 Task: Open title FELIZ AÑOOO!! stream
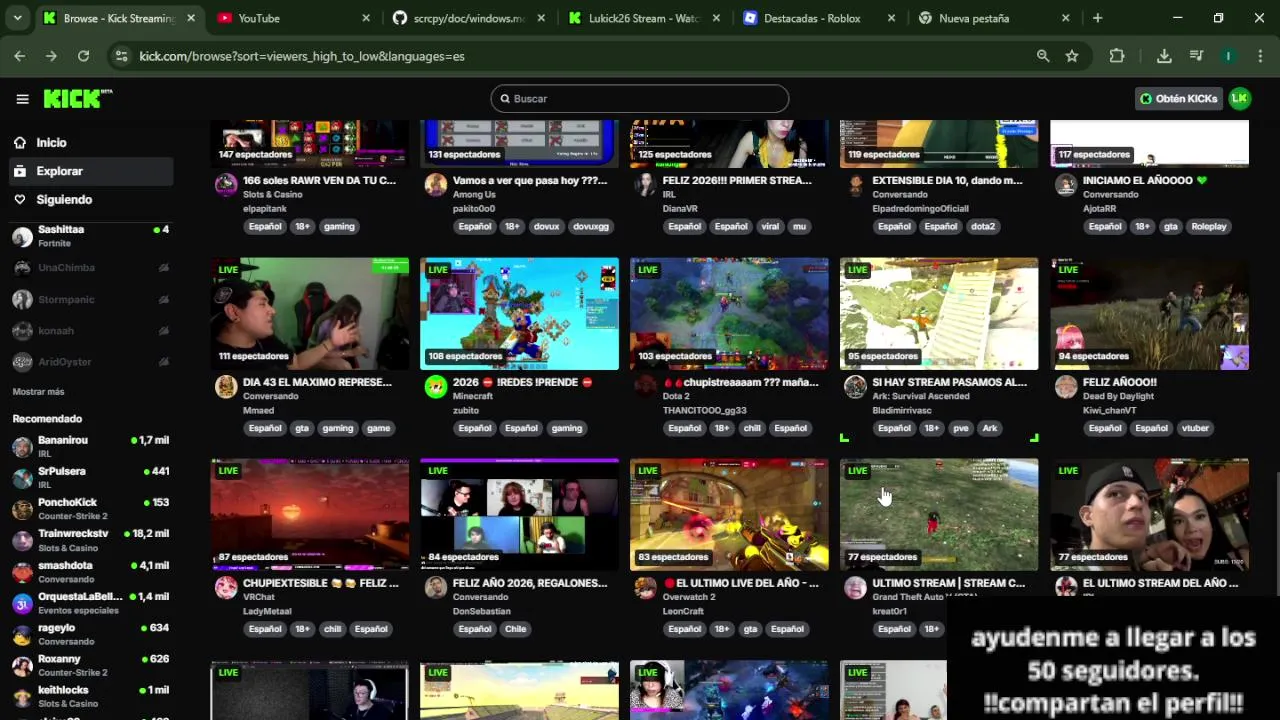tap(1119, 382)
